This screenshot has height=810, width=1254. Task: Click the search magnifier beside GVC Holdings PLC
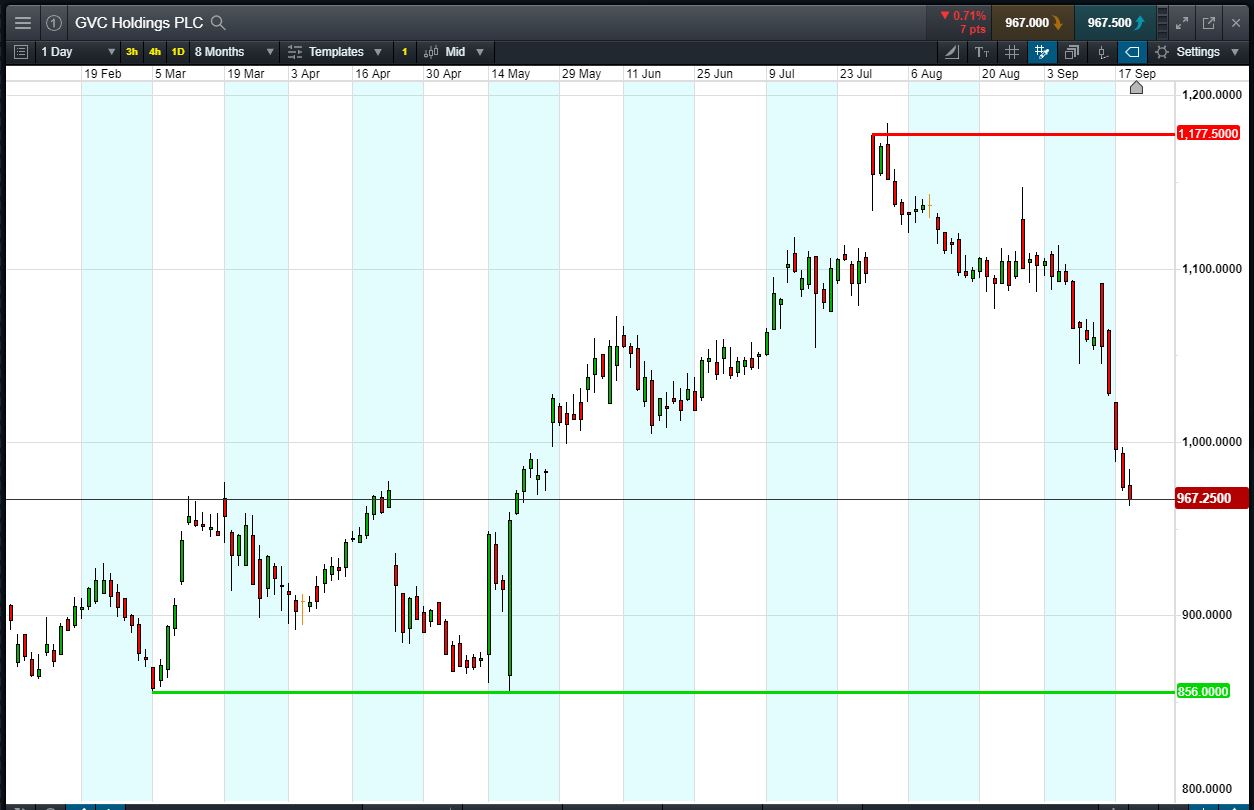(218, 23)
